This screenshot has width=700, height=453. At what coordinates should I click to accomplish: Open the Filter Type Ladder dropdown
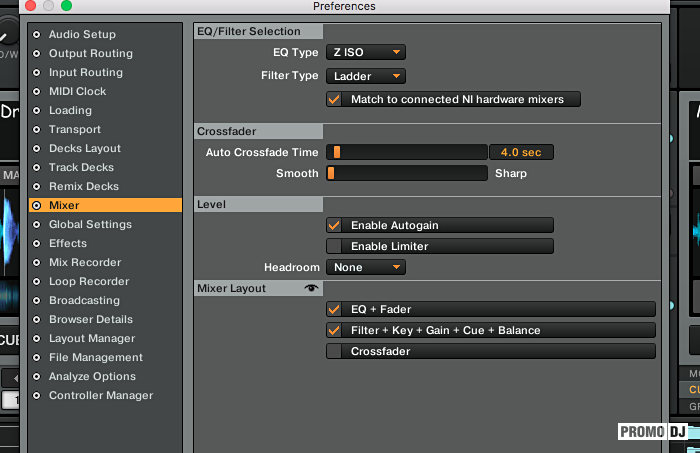click(x=366, y=76)
